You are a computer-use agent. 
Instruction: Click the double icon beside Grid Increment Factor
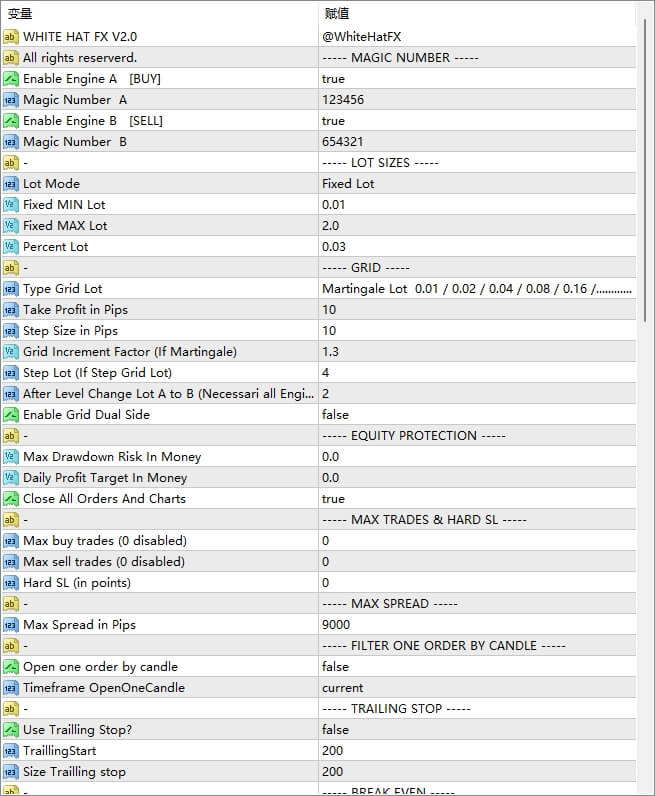(x=10, y=352)
